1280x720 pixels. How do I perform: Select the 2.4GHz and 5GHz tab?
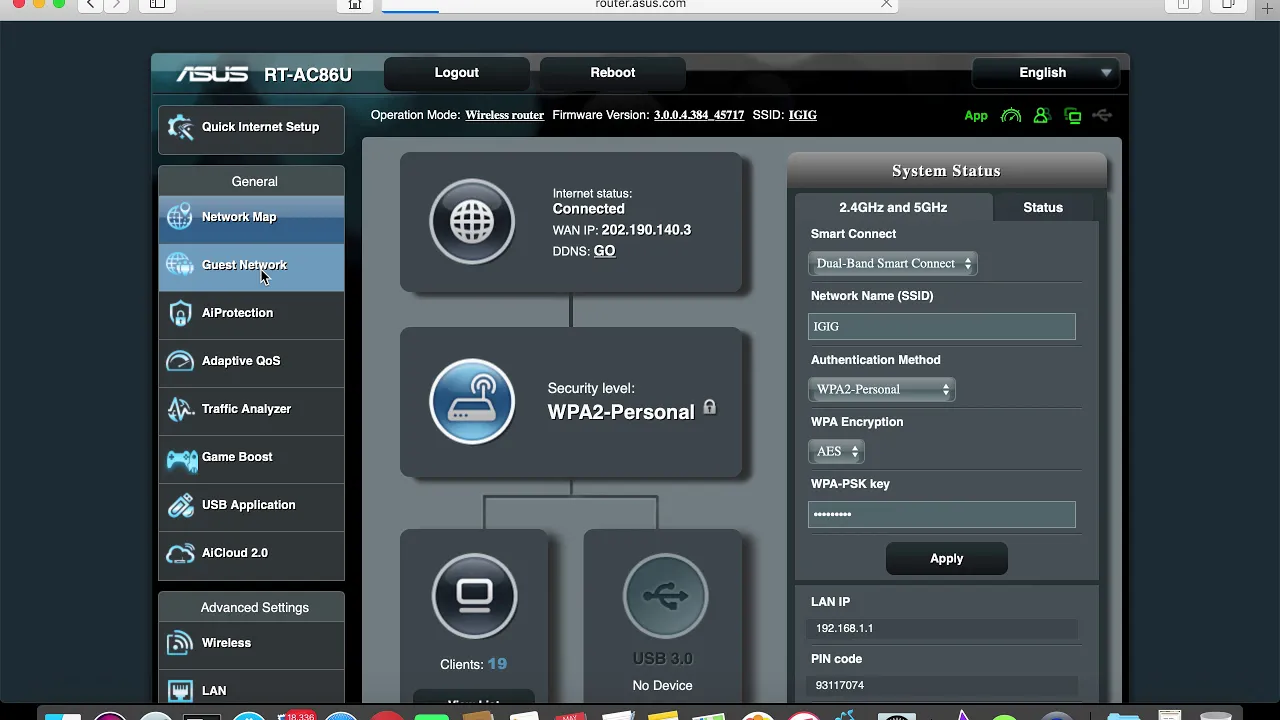click(893, 208)
